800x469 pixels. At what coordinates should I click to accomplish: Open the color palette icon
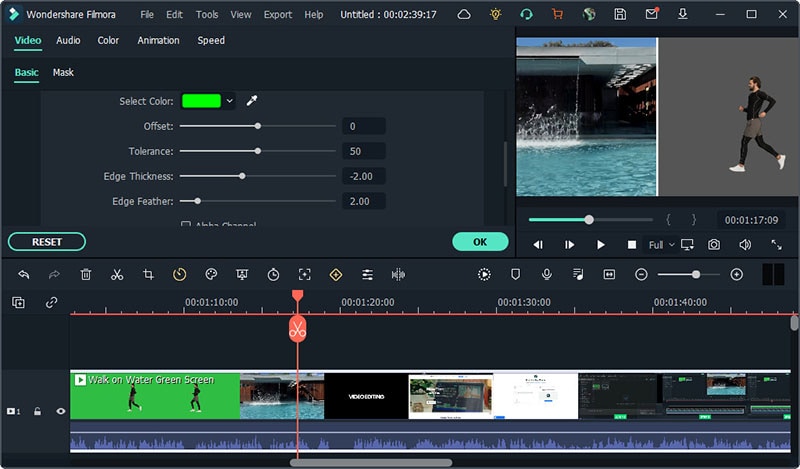pyautogui.click(x=211, y=275)
